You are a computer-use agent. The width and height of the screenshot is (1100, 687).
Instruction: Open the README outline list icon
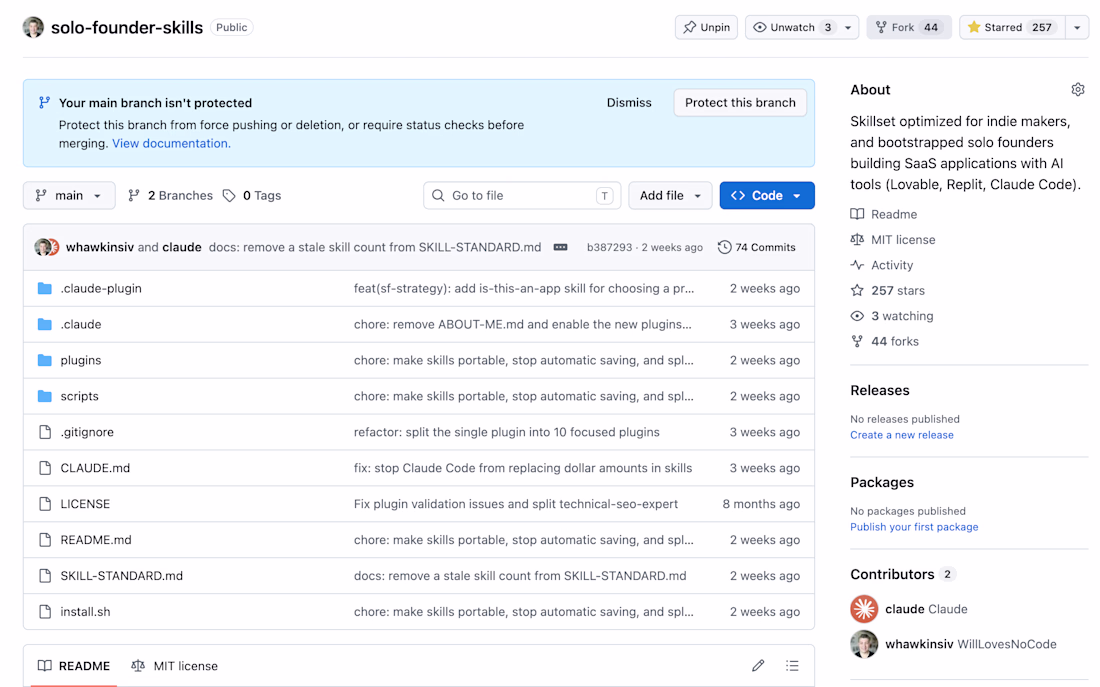[x=792, y=665]
